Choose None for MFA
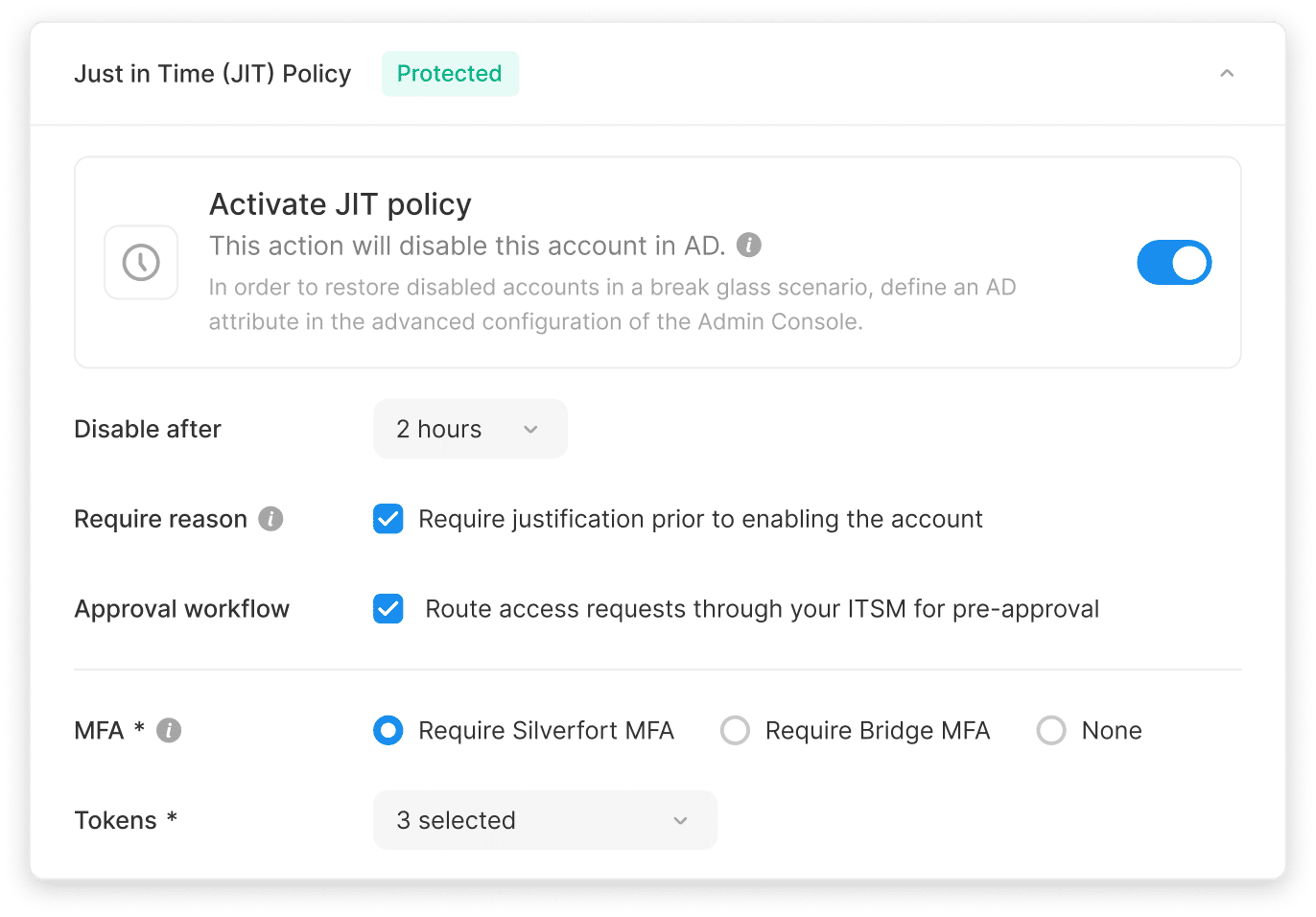Image resolution: width=1316 pixels, height=917 pixels. pyautogui.click(x=1051, y=731)
